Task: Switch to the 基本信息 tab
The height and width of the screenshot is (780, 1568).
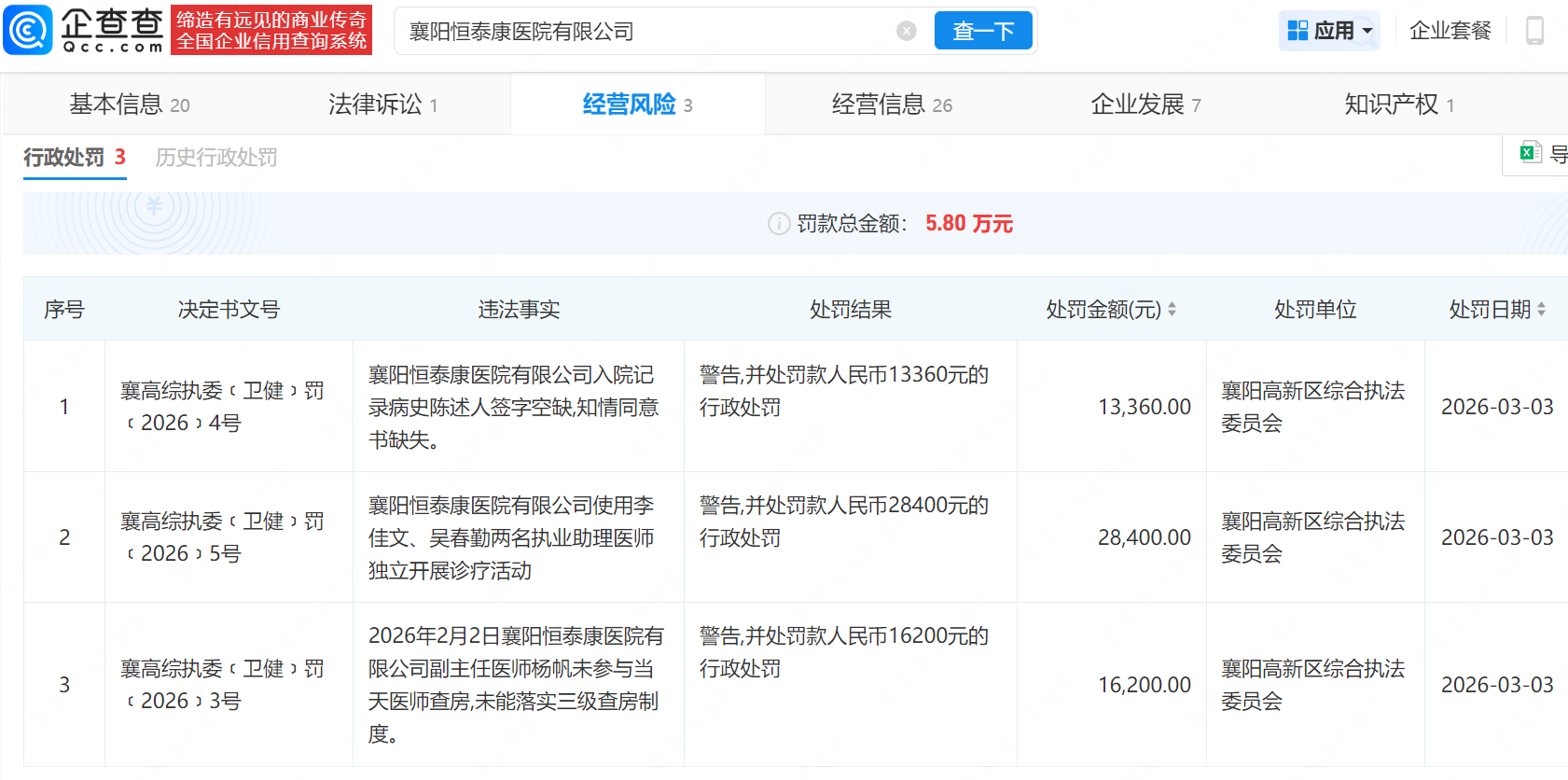Action: pos(130,104)
